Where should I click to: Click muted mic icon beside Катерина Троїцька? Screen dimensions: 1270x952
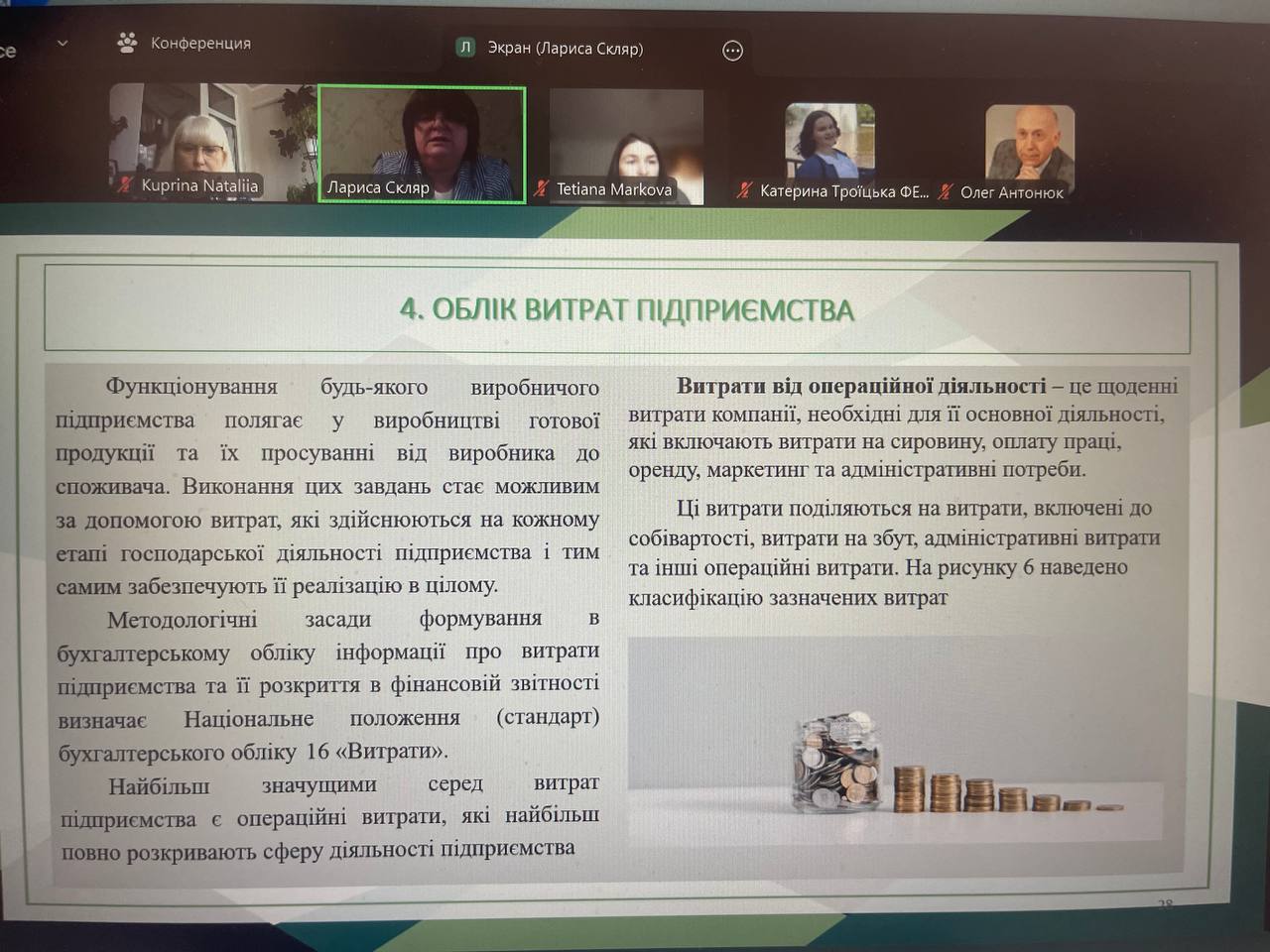[x=744, y=190]
